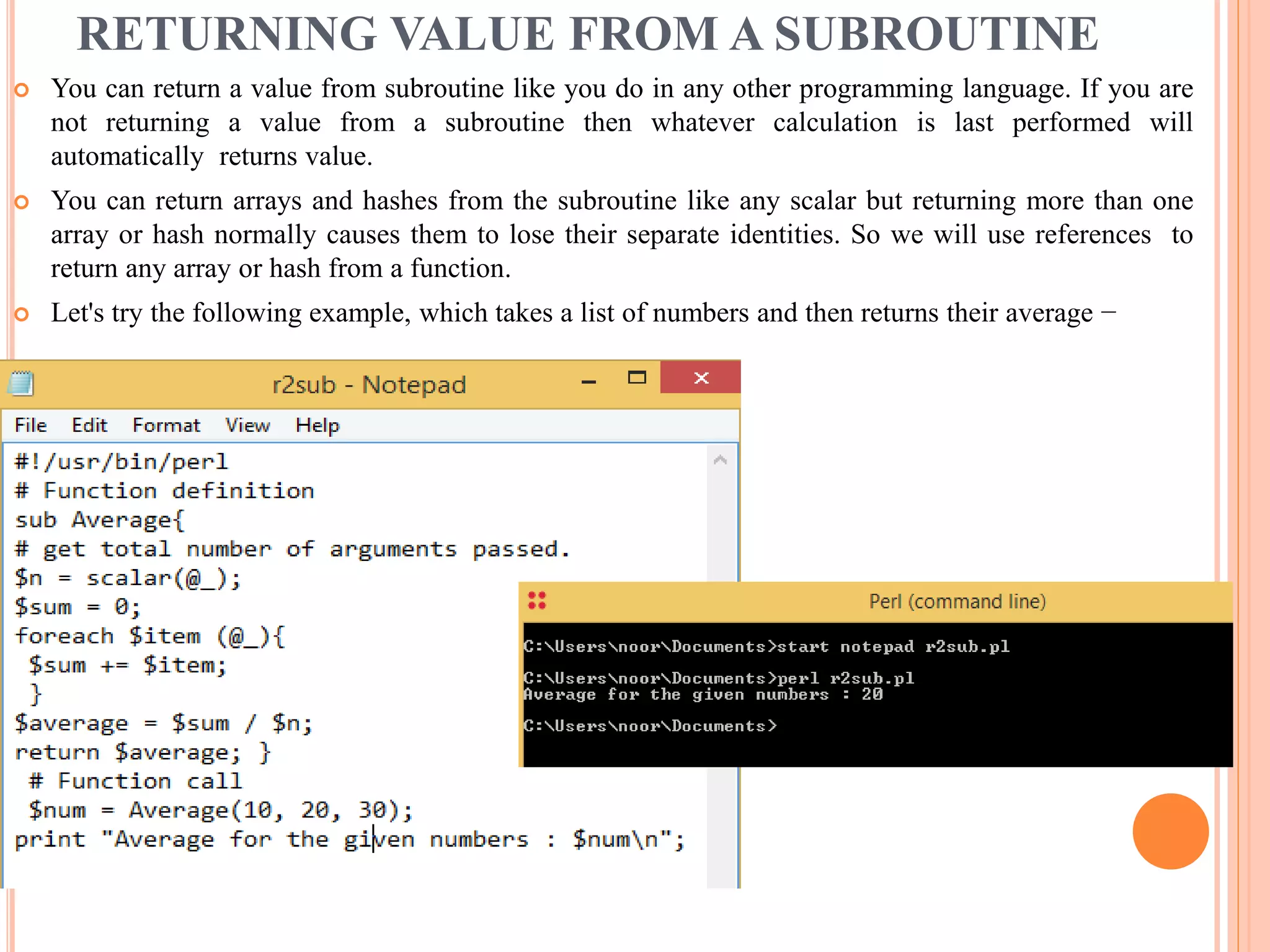Click the '# Function definition' comment line
This screenshot has width=1270, height=952.
164,491
